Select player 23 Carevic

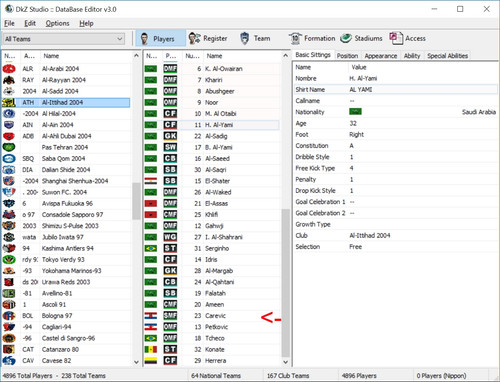(x=212, y=316)
